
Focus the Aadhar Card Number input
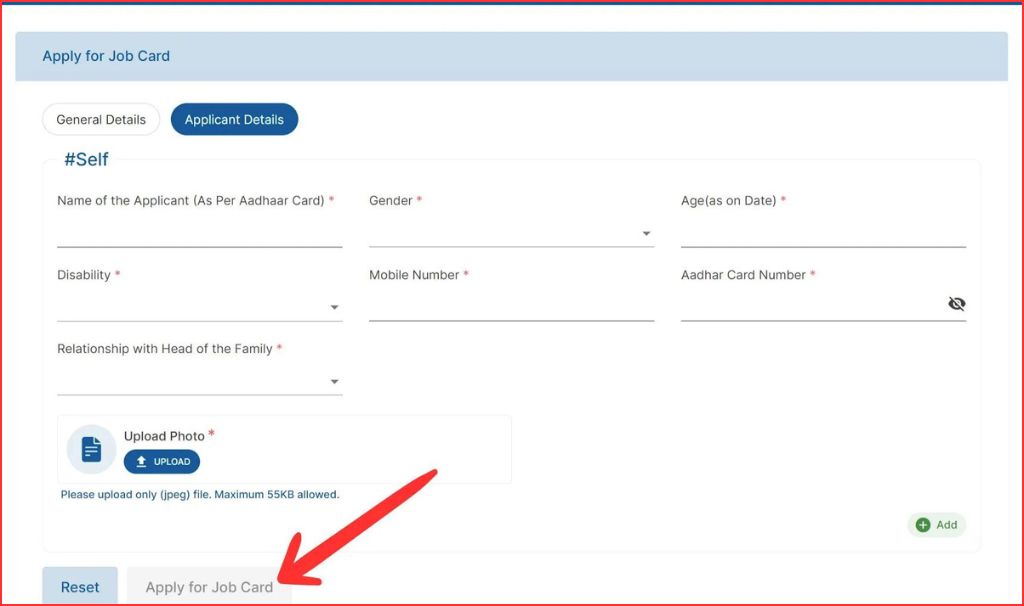coord(810,307)
